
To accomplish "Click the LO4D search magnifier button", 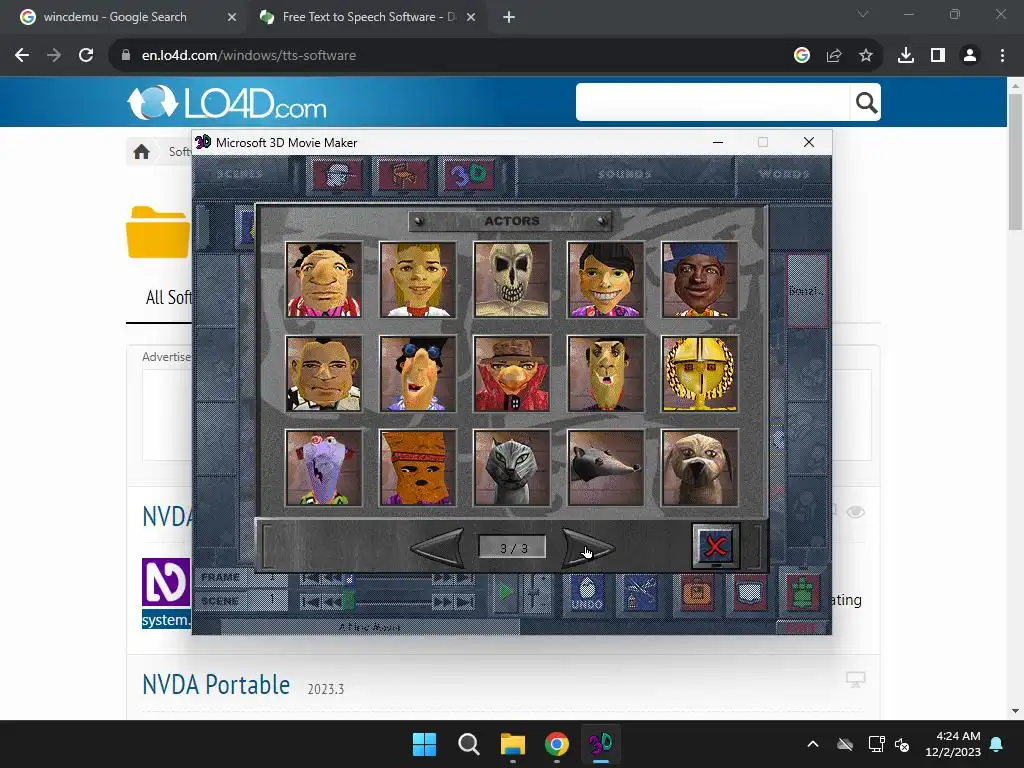I will [x=866, y=102].
